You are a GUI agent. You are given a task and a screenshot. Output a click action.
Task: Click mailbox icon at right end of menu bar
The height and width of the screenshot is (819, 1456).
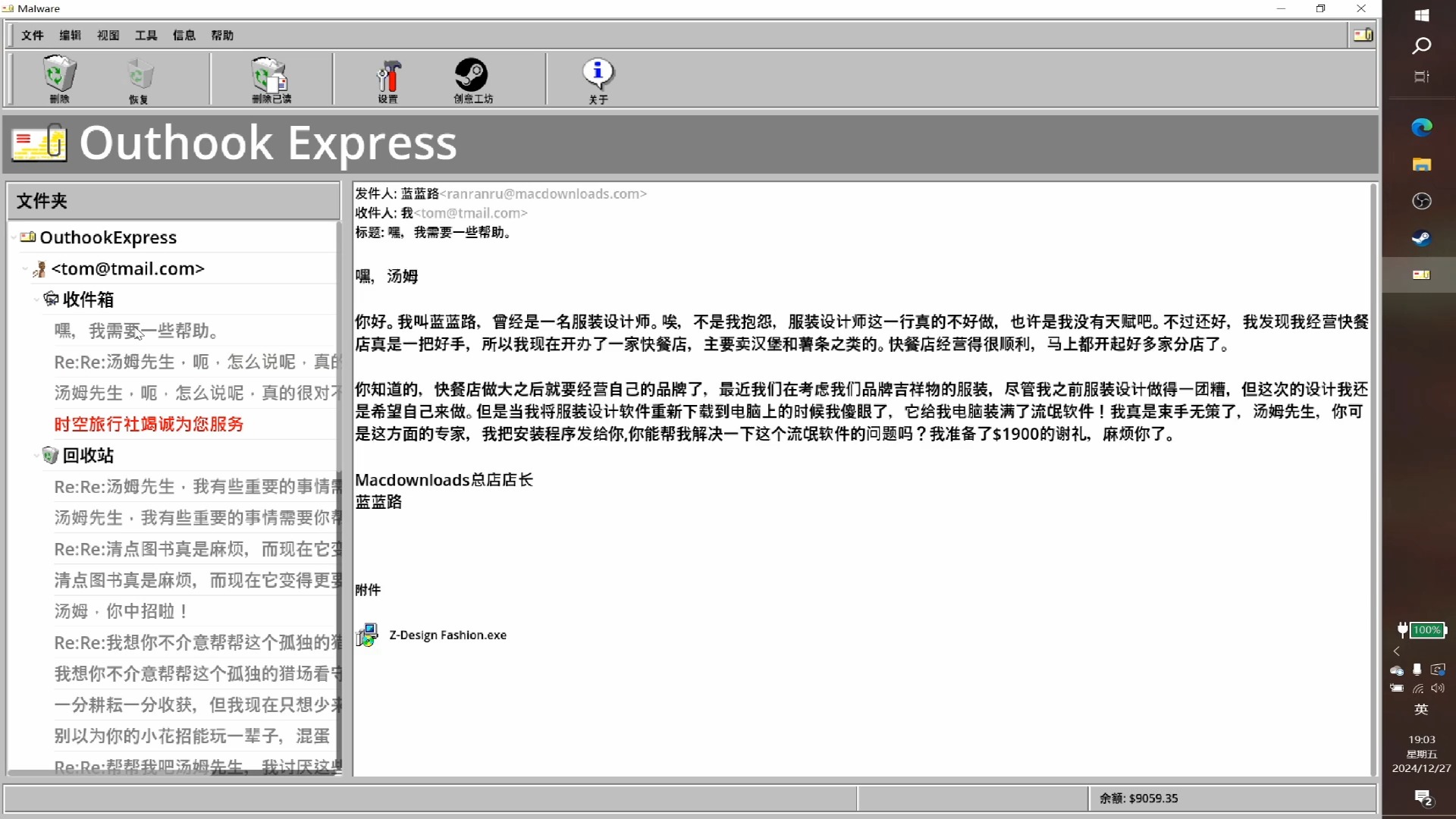1363,34
